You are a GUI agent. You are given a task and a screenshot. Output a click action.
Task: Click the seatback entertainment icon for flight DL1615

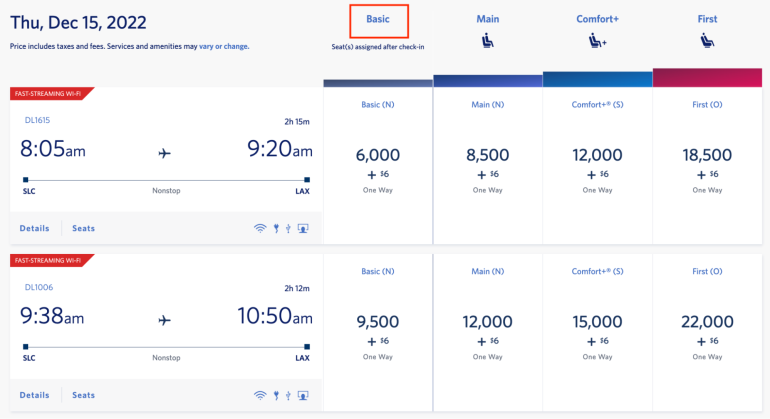pyautogui.click(x=303, y=228)
